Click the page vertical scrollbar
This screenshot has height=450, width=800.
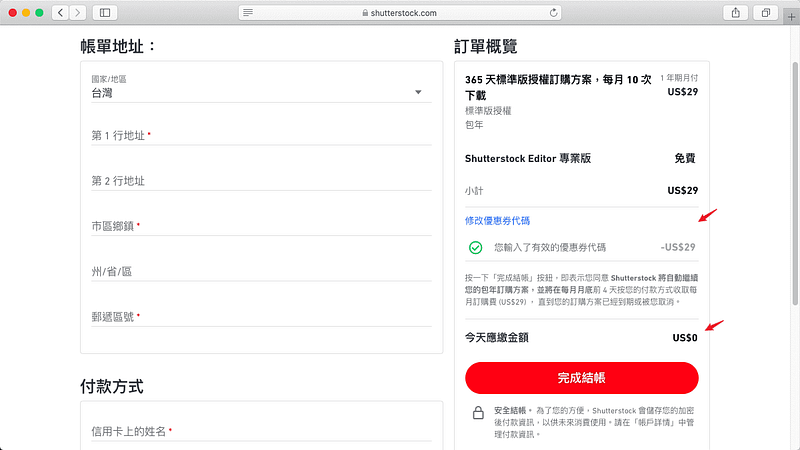(x=795, y=184)
